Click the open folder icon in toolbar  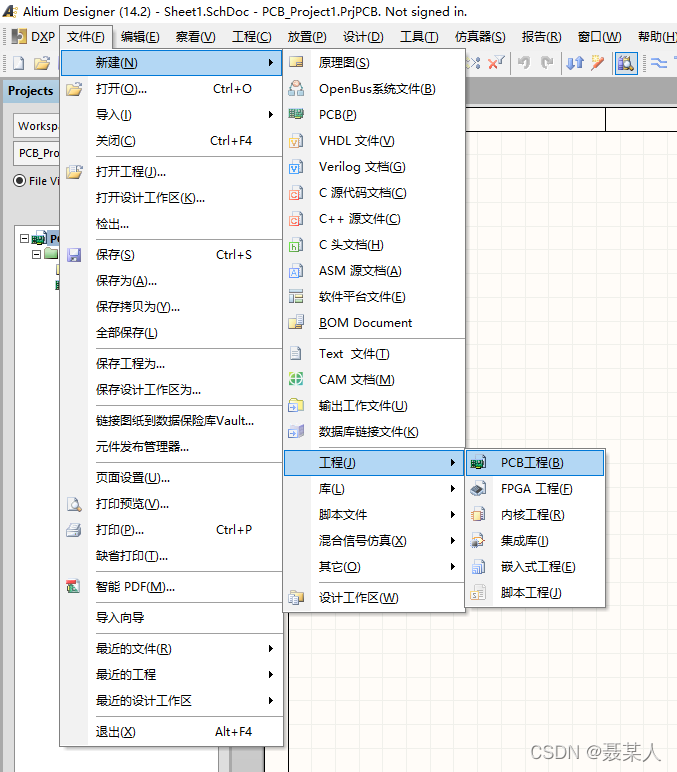(x=42, y=63)
